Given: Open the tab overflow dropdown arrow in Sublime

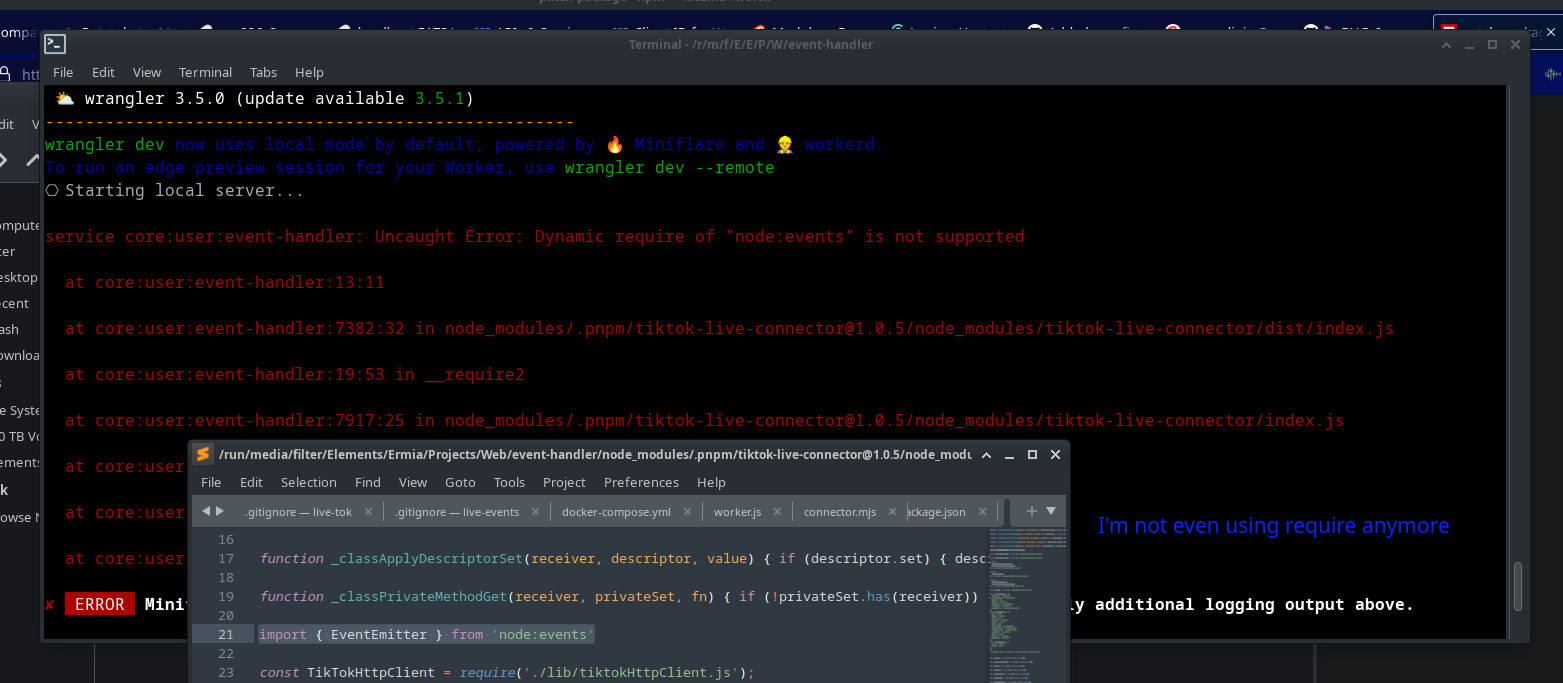Looking at the screenshot, I should 1050,511.
